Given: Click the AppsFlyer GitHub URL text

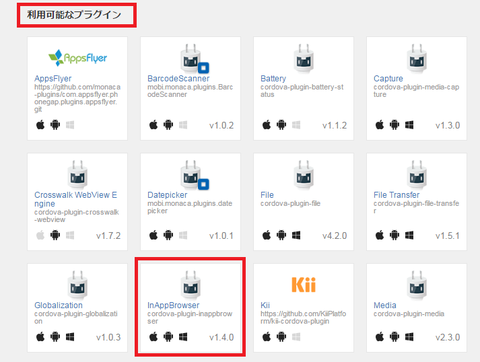Looking at the screenshot, I should click(77, 98).
